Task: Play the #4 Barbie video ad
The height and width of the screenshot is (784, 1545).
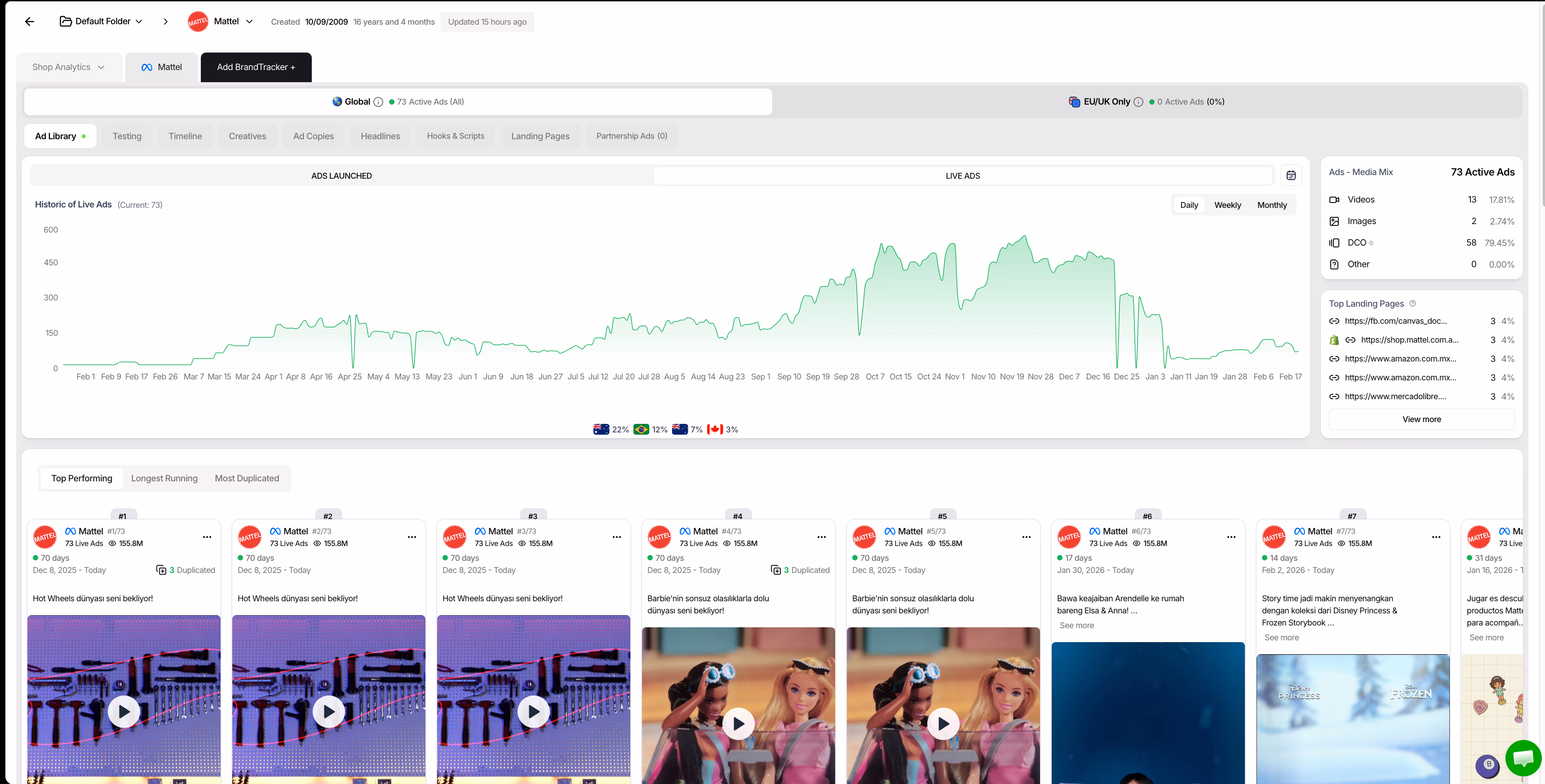Action: 738,723
